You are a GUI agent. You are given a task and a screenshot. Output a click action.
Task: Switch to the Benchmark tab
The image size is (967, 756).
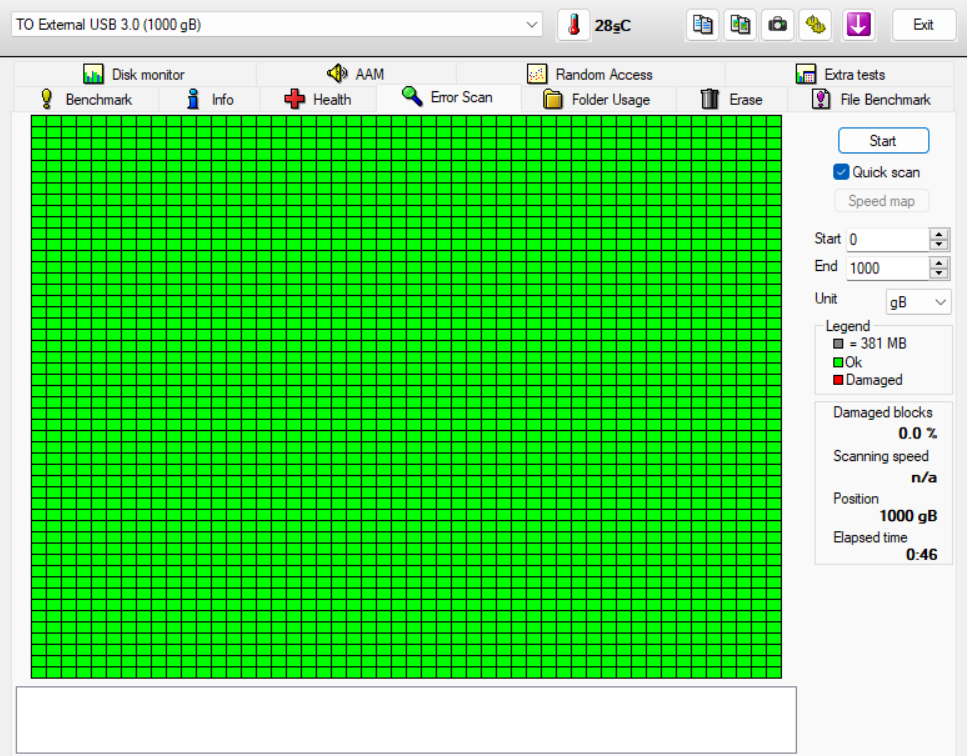[x=86, y=99]
